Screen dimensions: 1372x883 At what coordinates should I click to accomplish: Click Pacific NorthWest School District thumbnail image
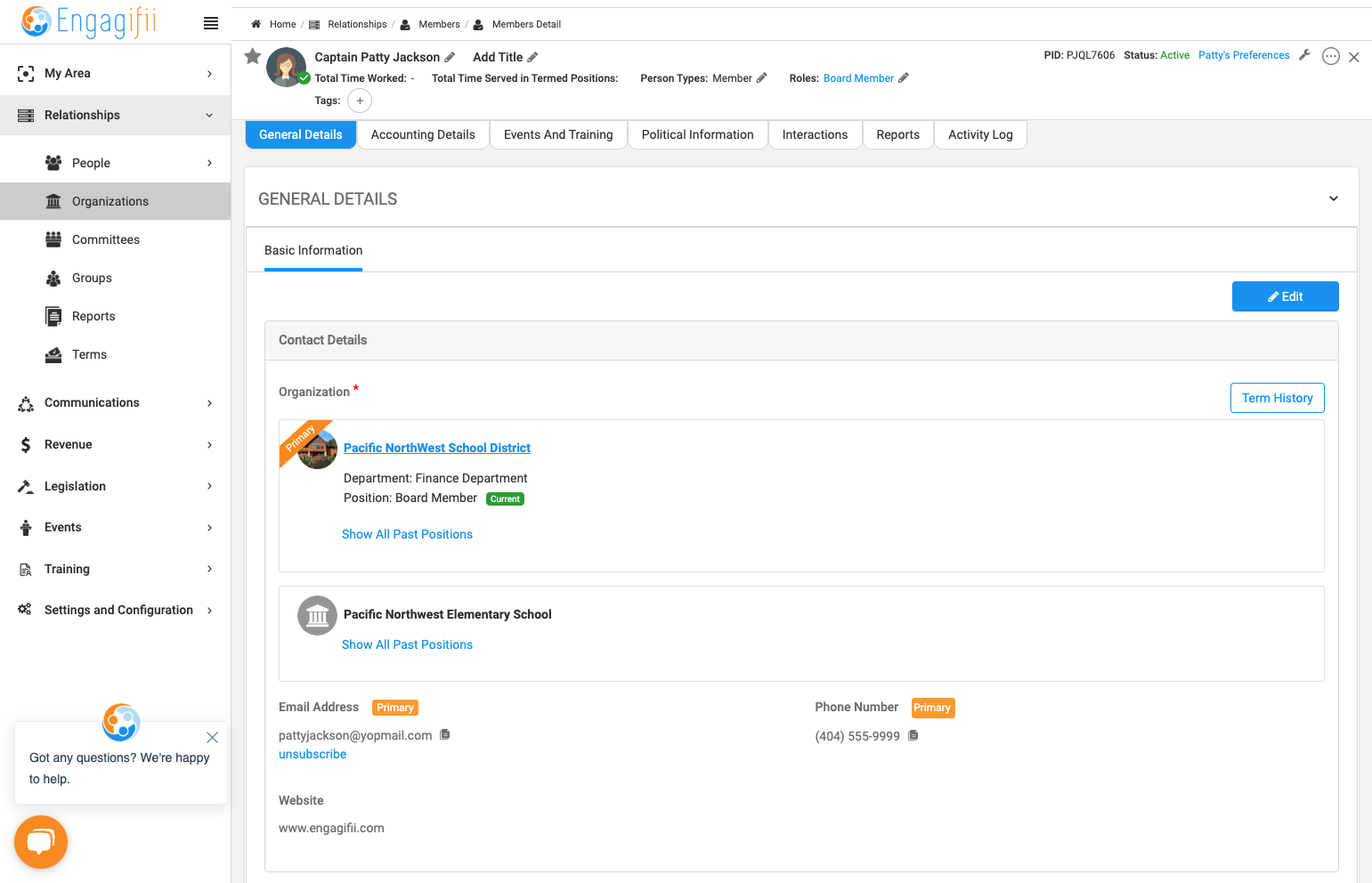coord(317,450)
